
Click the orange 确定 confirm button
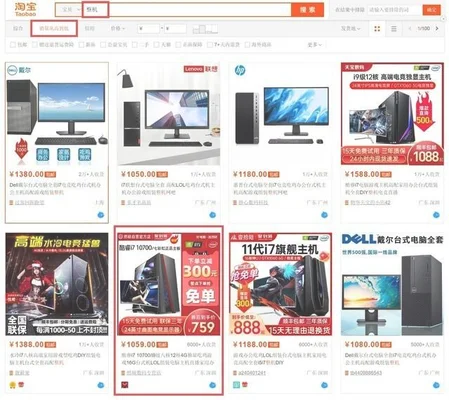[x=431, y=10]
